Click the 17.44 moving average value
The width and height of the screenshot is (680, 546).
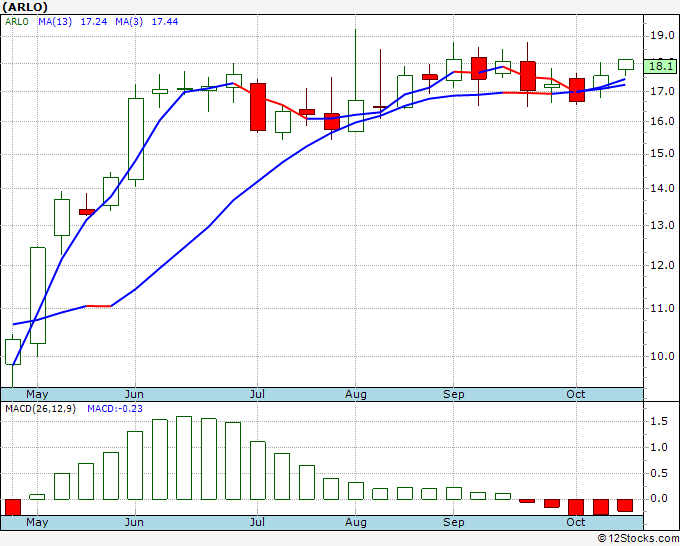pos(165,22)
